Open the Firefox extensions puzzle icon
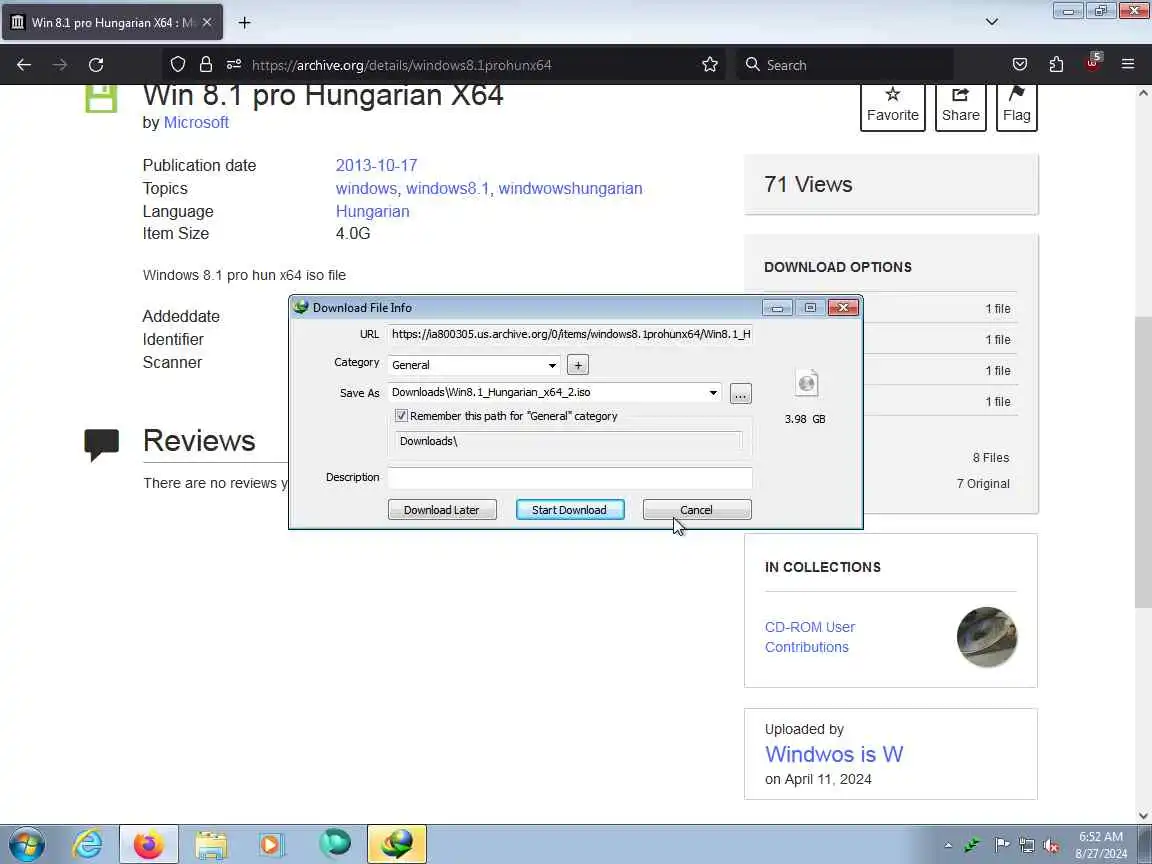This screenshot has height=864, width=1152. [1056, 65]
